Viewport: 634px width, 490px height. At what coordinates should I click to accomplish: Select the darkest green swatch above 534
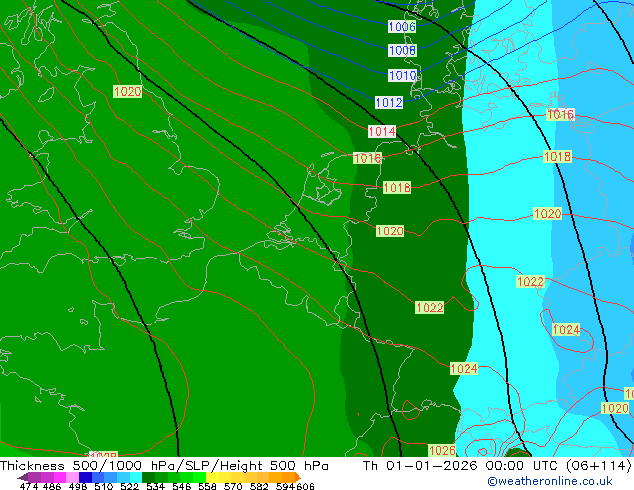tap(148, 477)
